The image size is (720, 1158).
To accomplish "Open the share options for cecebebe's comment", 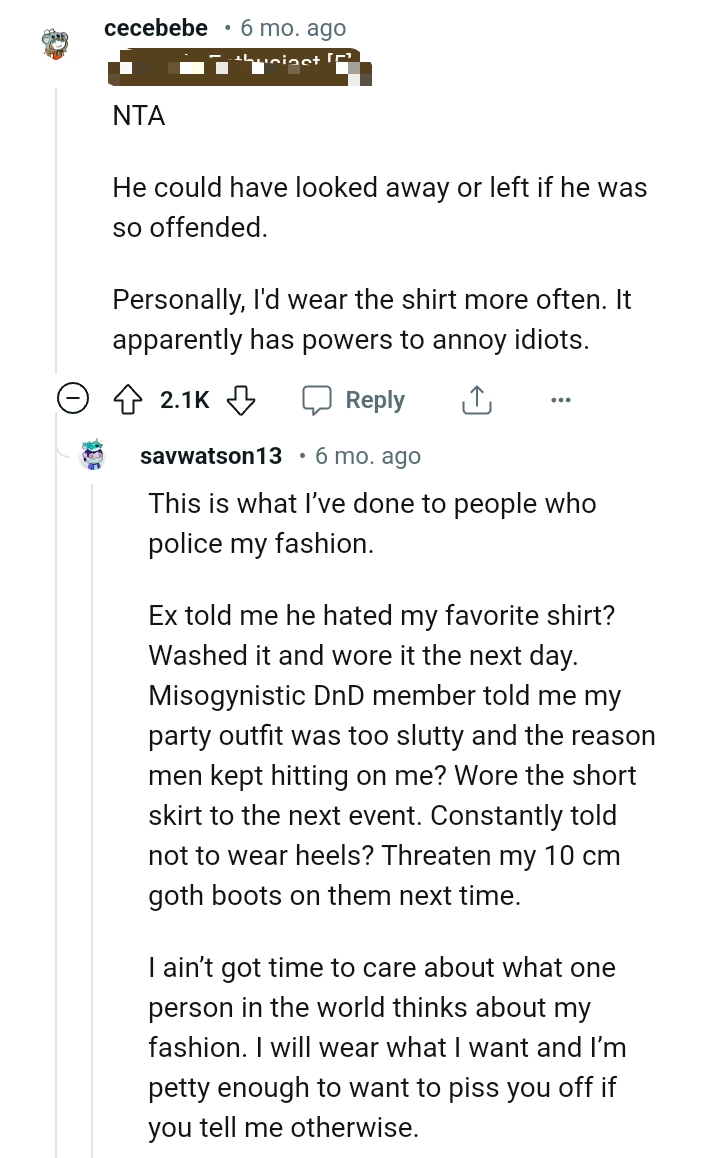I will [477, 398].
